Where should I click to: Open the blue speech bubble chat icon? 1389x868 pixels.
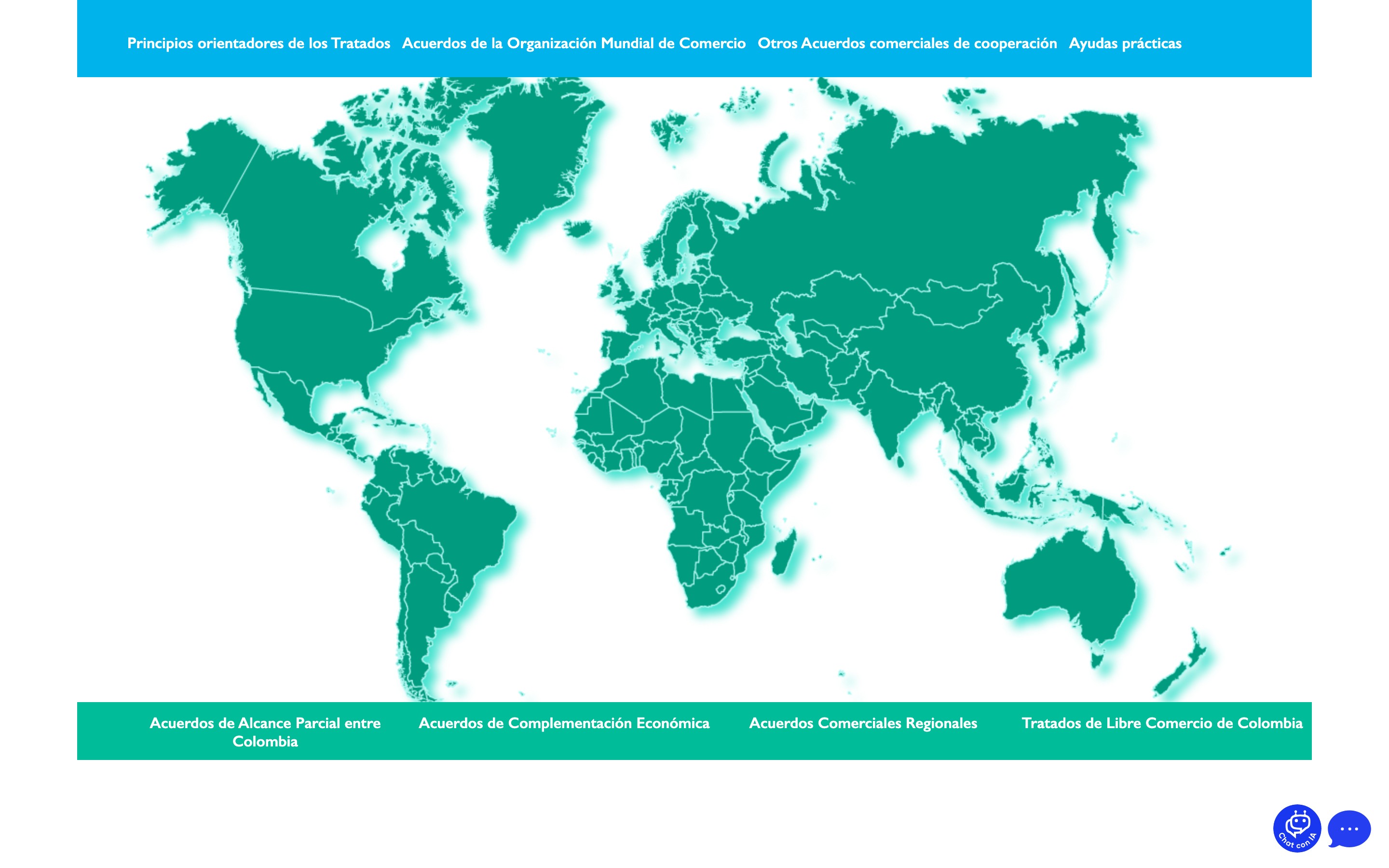(1349, 828)
